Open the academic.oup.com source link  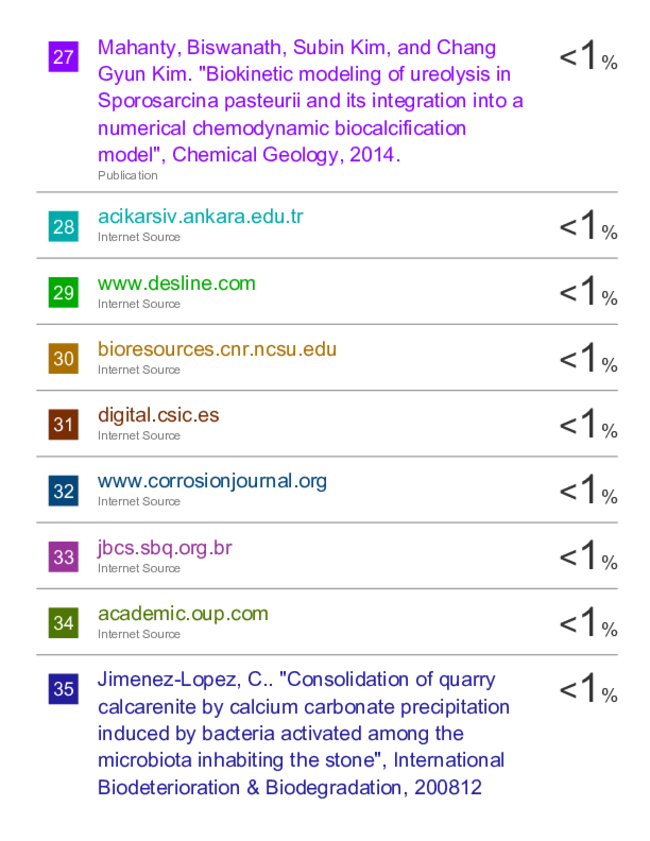click(183, 614)
